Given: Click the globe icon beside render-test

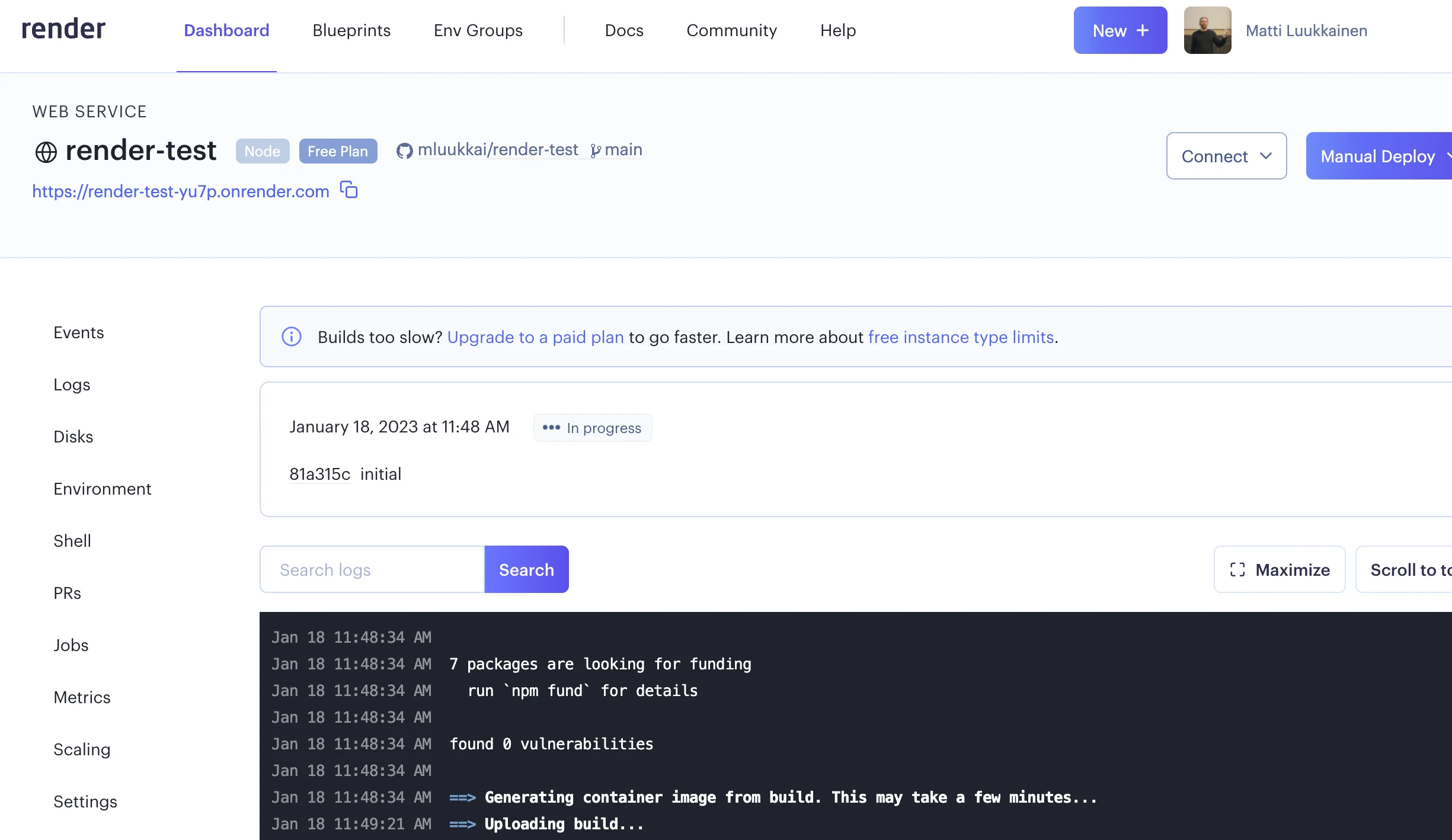Looking at the screenshot, I should [46, 152].
